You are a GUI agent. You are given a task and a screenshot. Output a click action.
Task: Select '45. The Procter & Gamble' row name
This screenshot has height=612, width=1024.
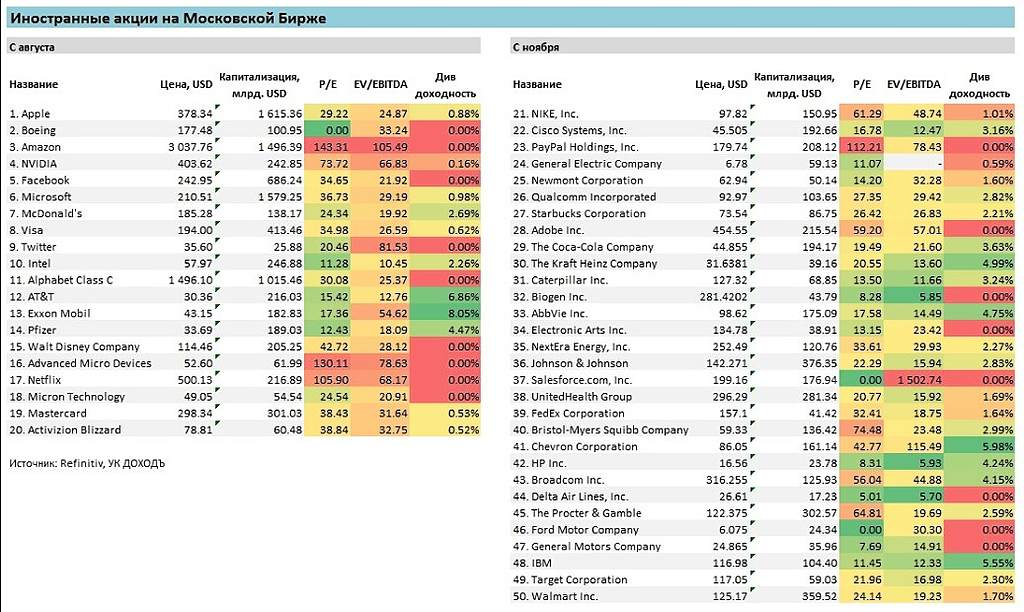pyautogui.click(x=577, y=513)
